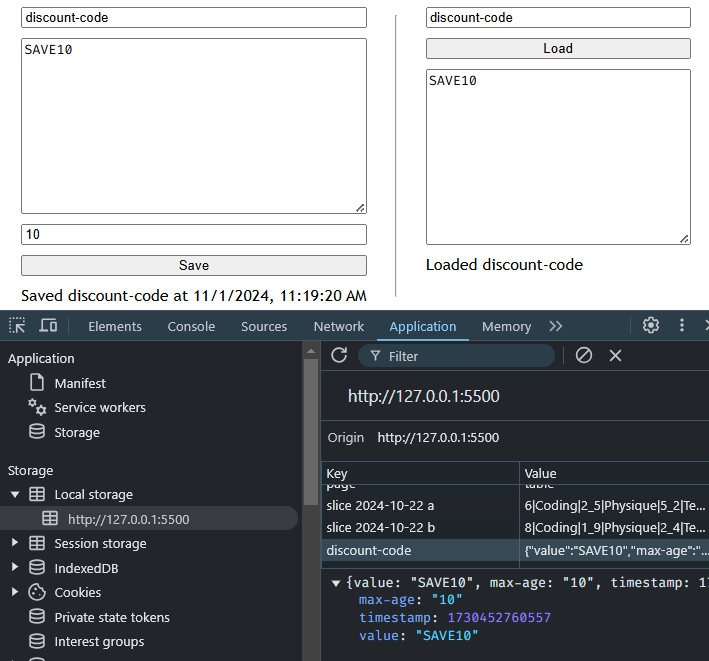Viewport: 709px width, 661px height.
Task: Select the http://127.0.0.1:5500 local storage entry
Action: 149,518
